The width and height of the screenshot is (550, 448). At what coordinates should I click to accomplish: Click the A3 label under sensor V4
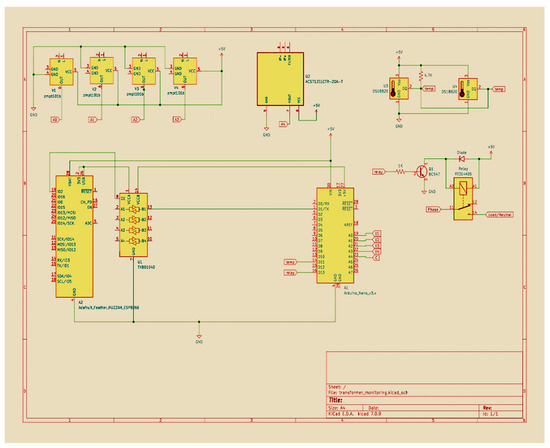click(177, 120)
